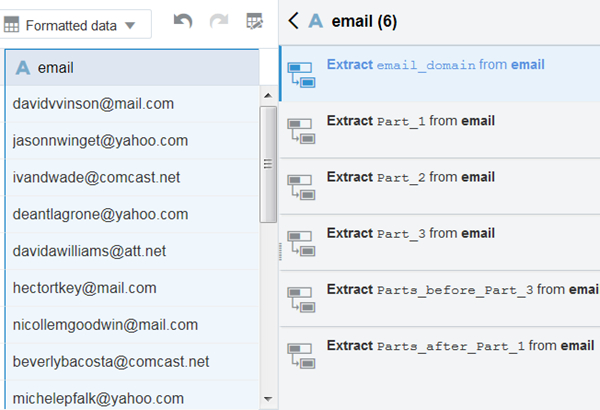This screenshot has width=600, height=410.
Task: Click the edit table icon in toolbar
Action: [255, 23]
